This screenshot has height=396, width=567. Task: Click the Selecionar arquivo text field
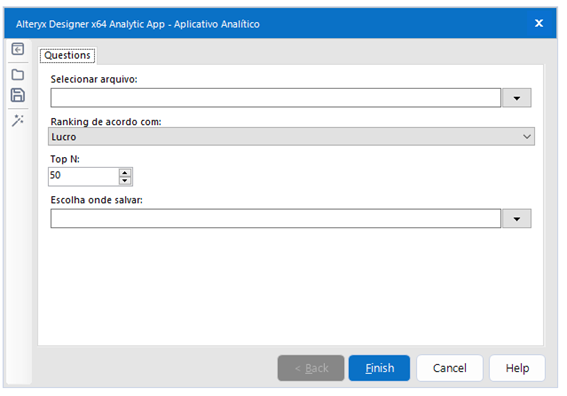(x=276, y=98)
